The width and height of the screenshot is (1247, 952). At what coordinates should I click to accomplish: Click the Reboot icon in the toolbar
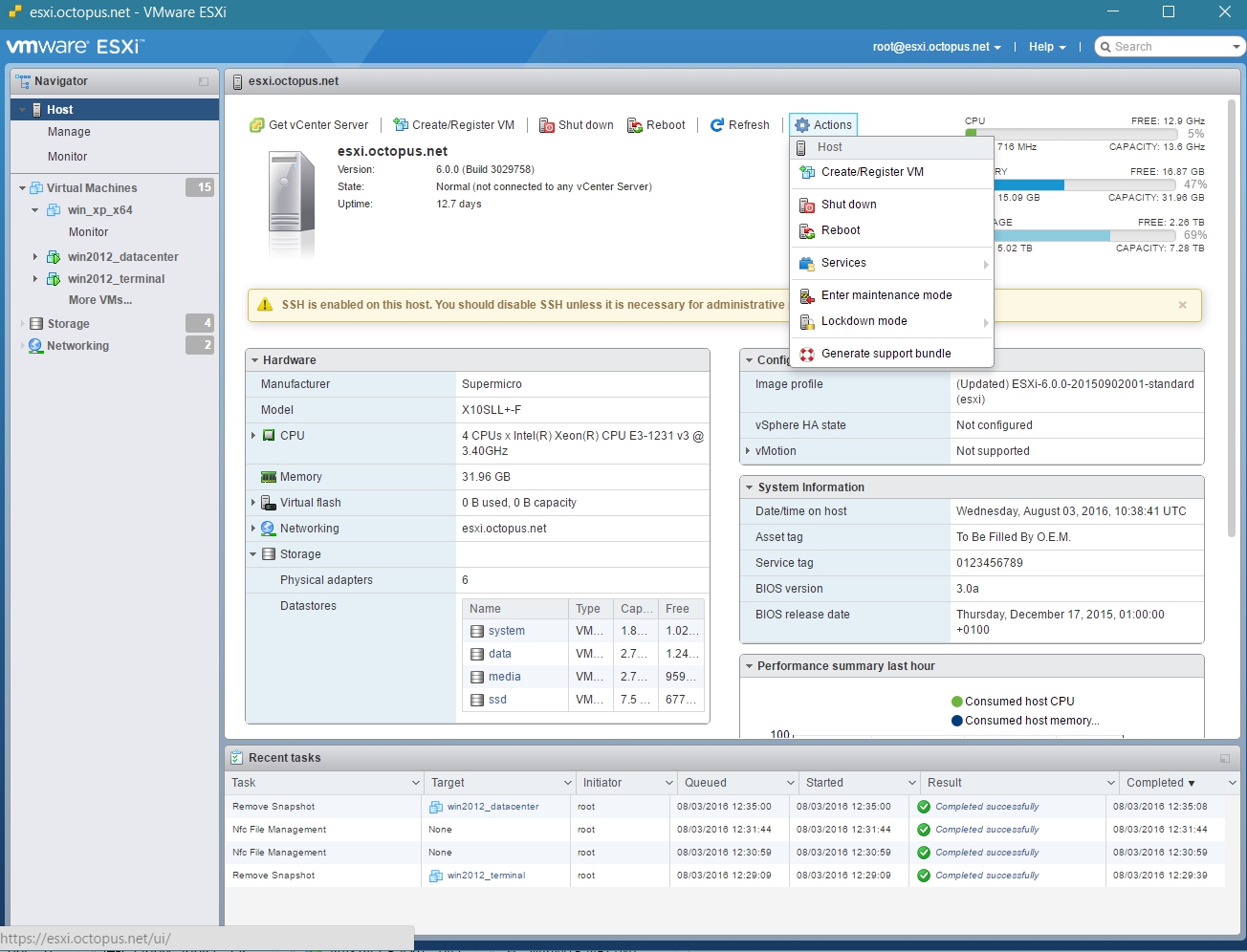[634, 125]
